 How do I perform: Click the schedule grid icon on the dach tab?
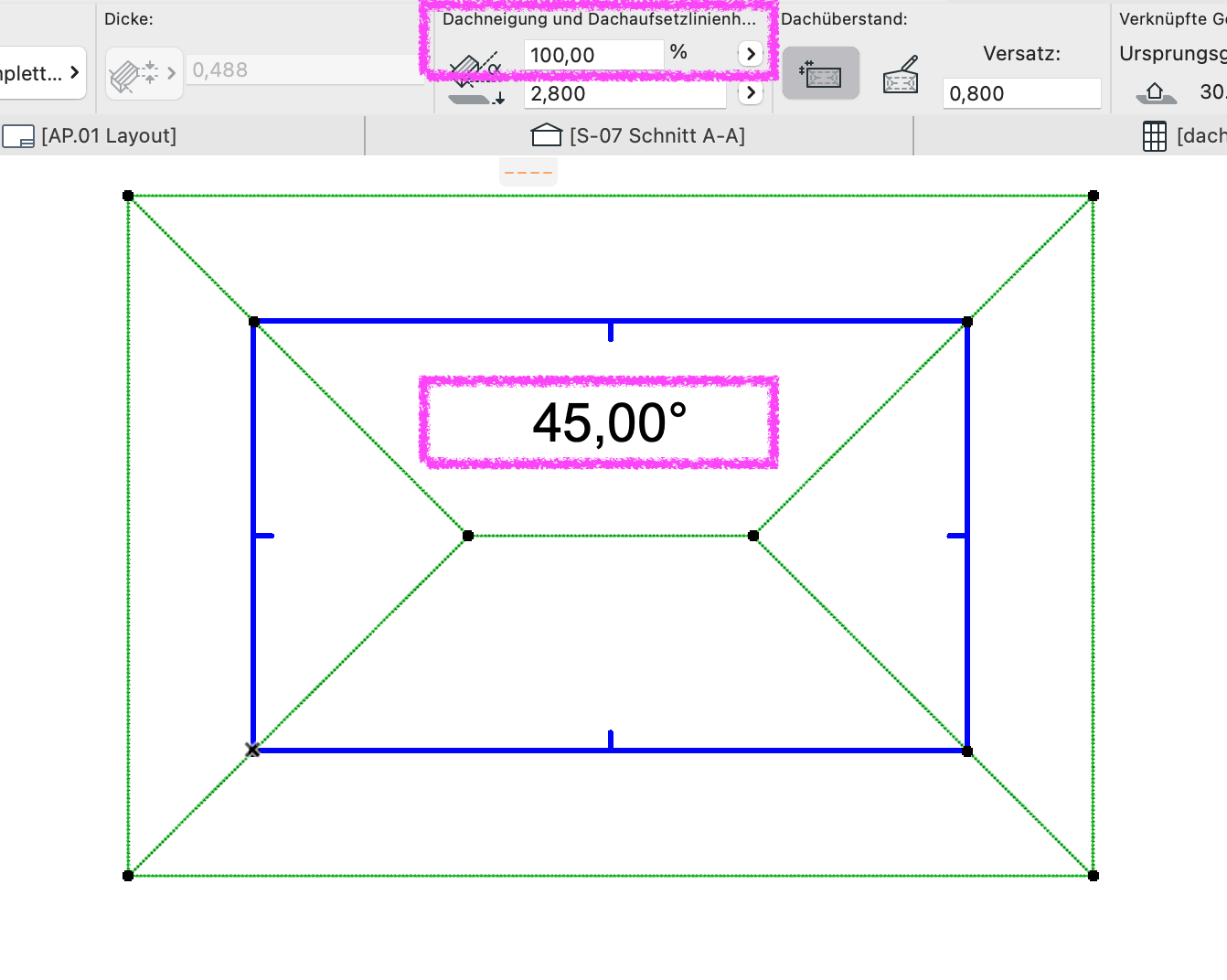click(x=1155, y=136)
